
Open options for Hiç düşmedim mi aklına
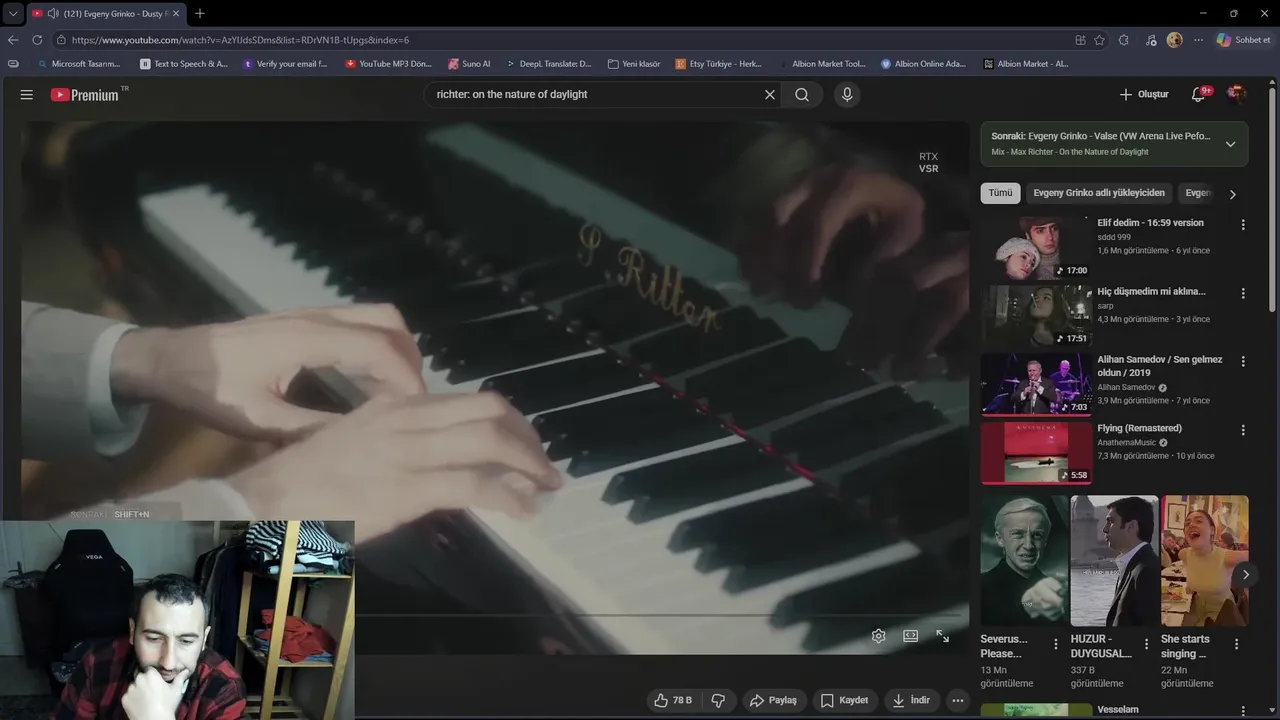click(x=1243, y=293)
